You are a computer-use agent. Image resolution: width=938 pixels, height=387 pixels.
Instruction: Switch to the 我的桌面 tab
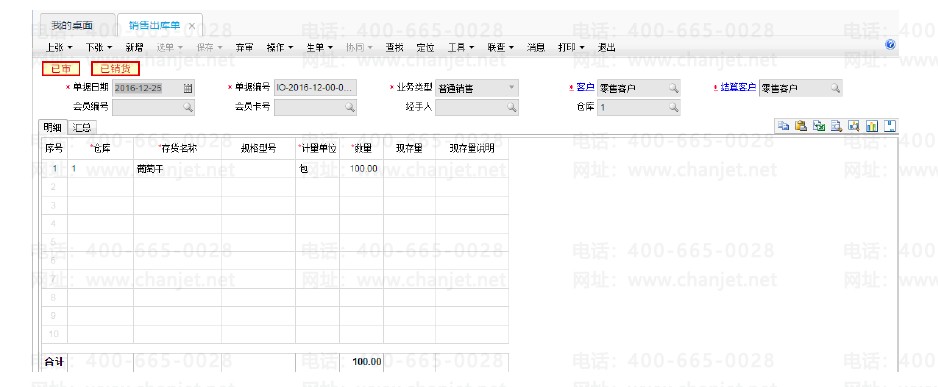(72, 26)
